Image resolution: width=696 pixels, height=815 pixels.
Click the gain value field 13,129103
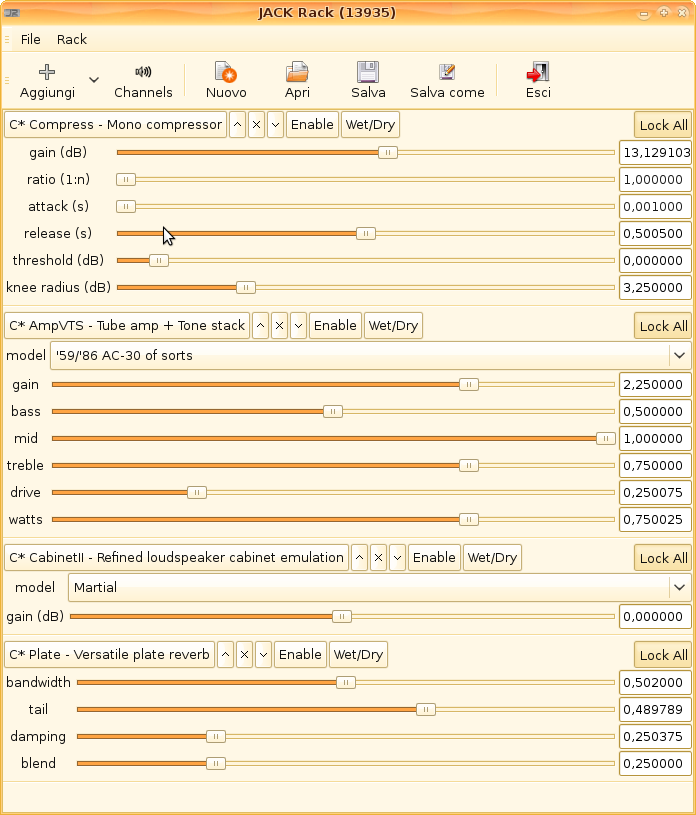point(655,153)
